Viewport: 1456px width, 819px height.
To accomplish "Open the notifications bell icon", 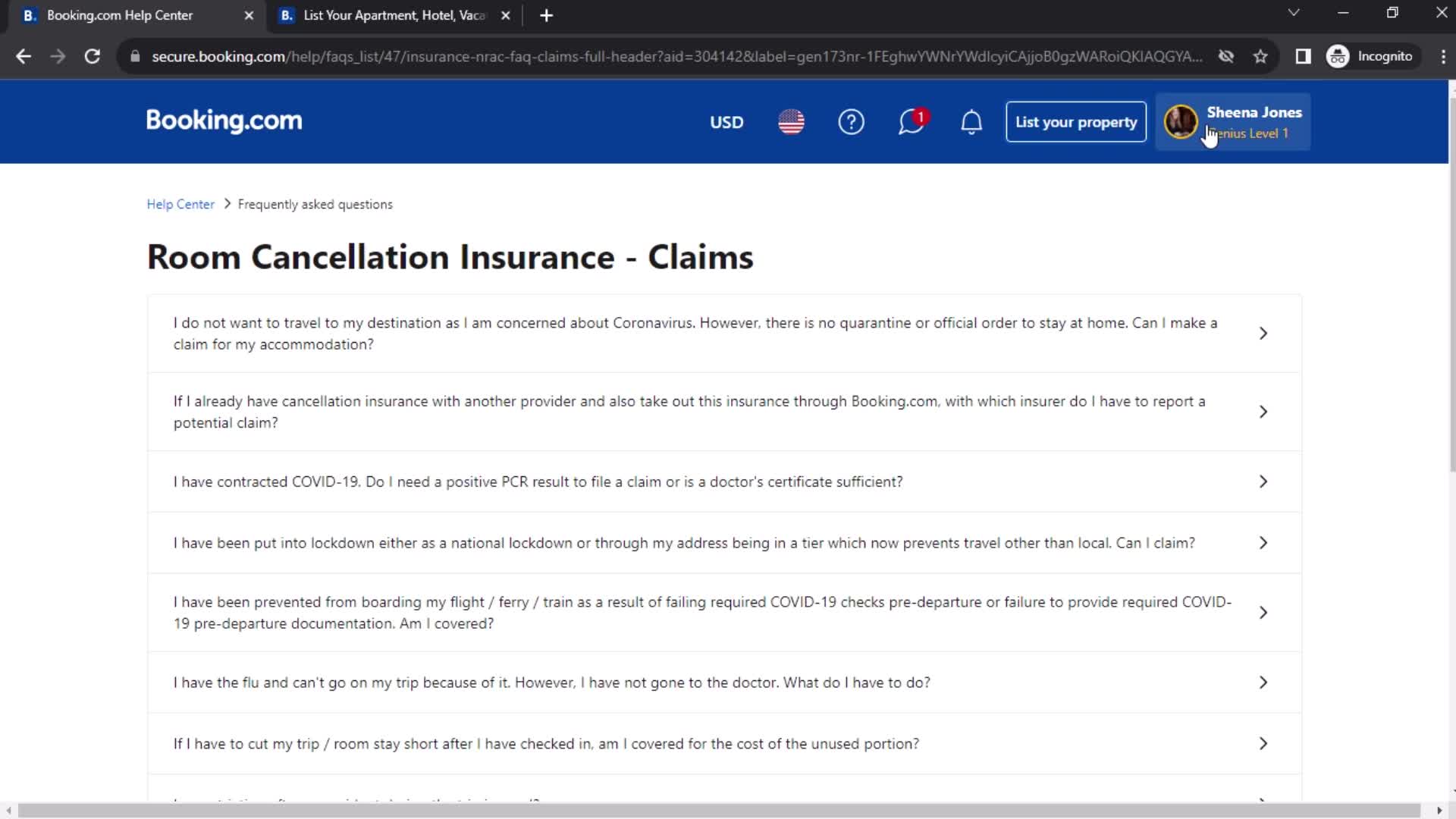I will click(971, 122).
